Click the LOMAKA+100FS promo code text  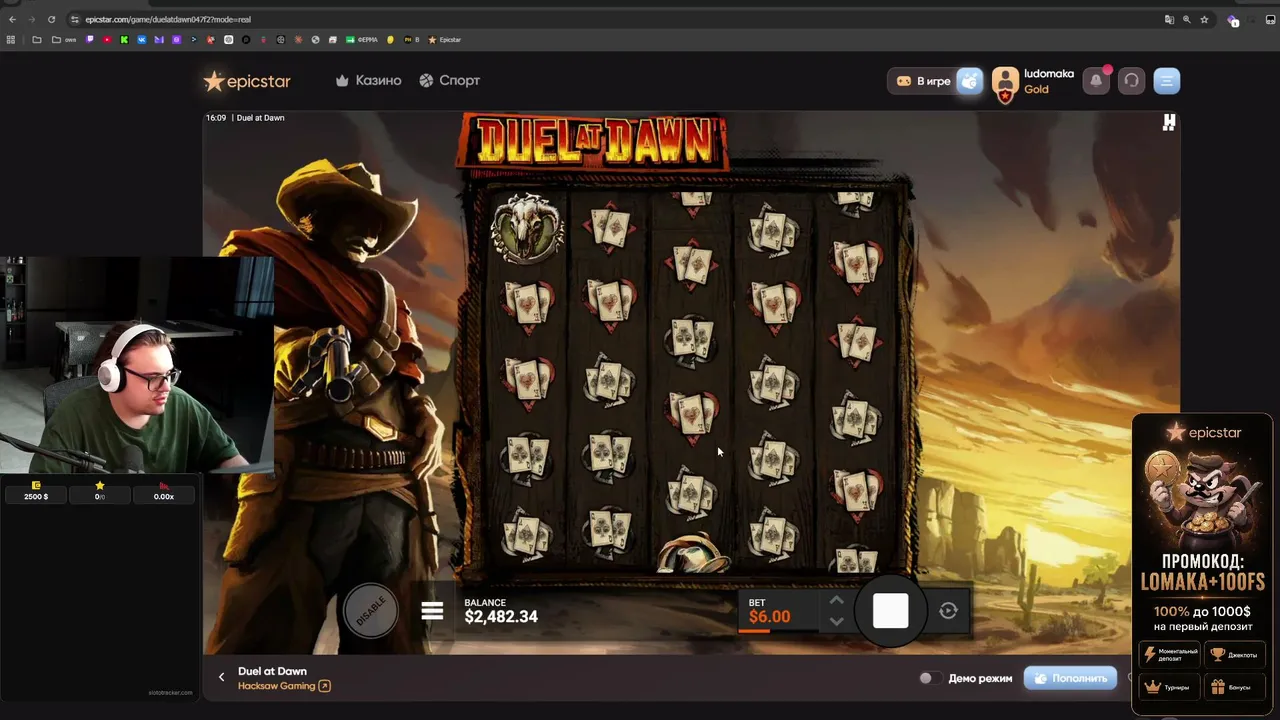point(1203,582)
